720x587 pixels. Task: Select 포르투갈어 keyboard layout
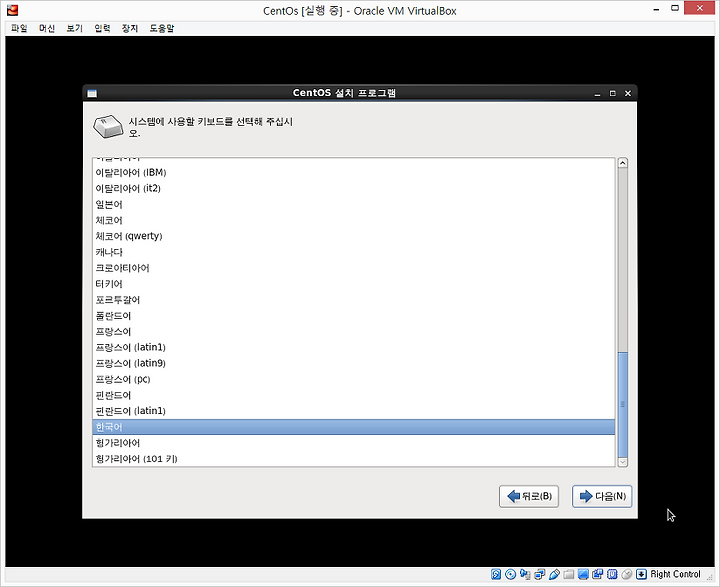coord(354,300)
